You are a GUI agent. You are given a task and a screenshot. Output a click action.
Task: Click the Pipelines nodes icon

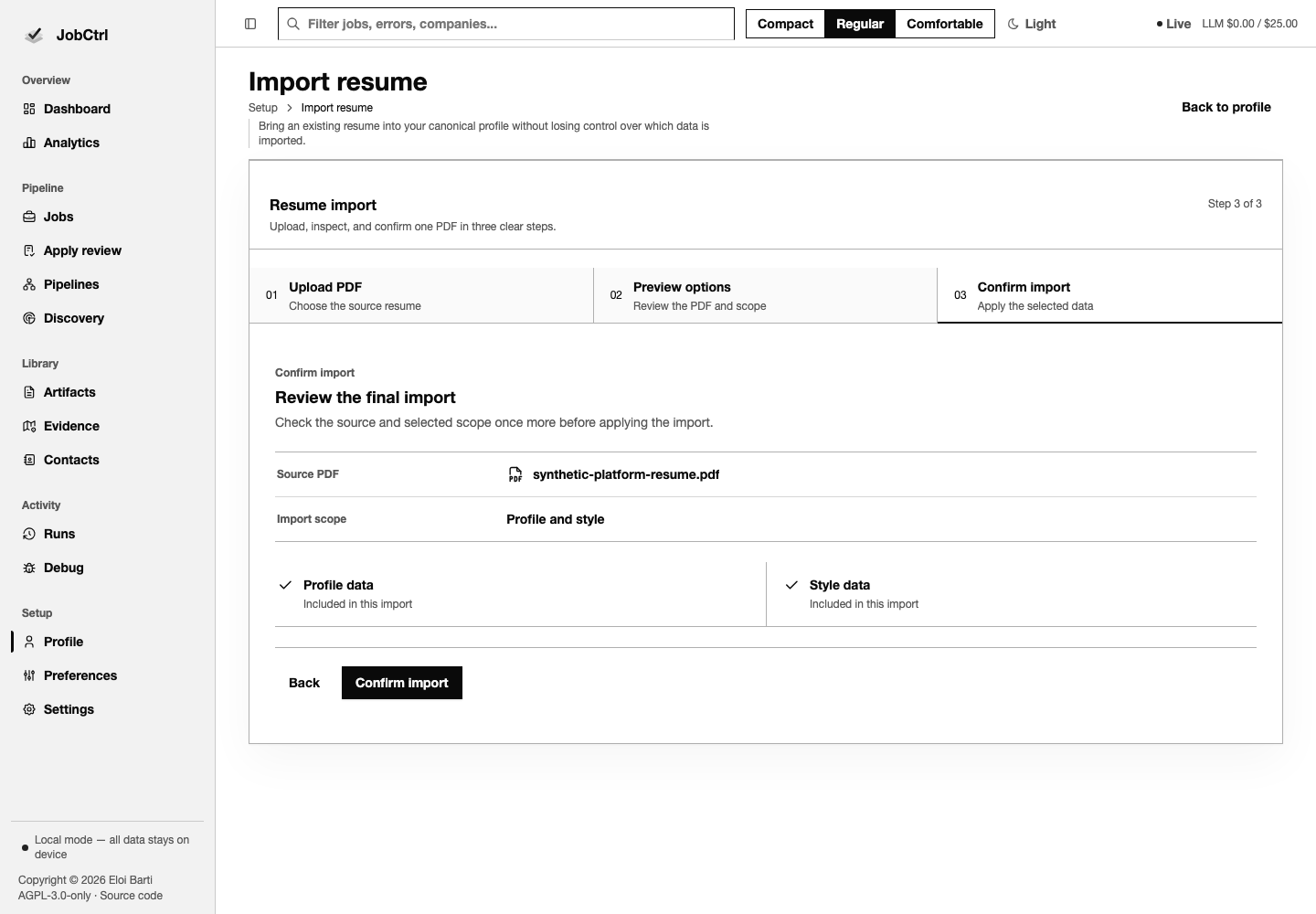tap(29, 284)
